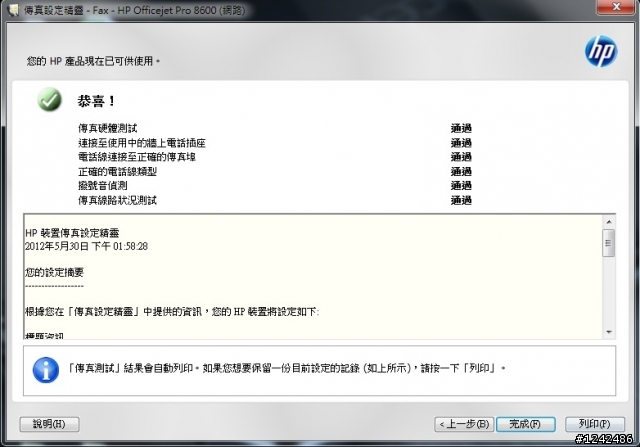Click the blue information icon
The width and height of the screenshot is (640, 447).
pyautogui.click(x=46, y=370)
